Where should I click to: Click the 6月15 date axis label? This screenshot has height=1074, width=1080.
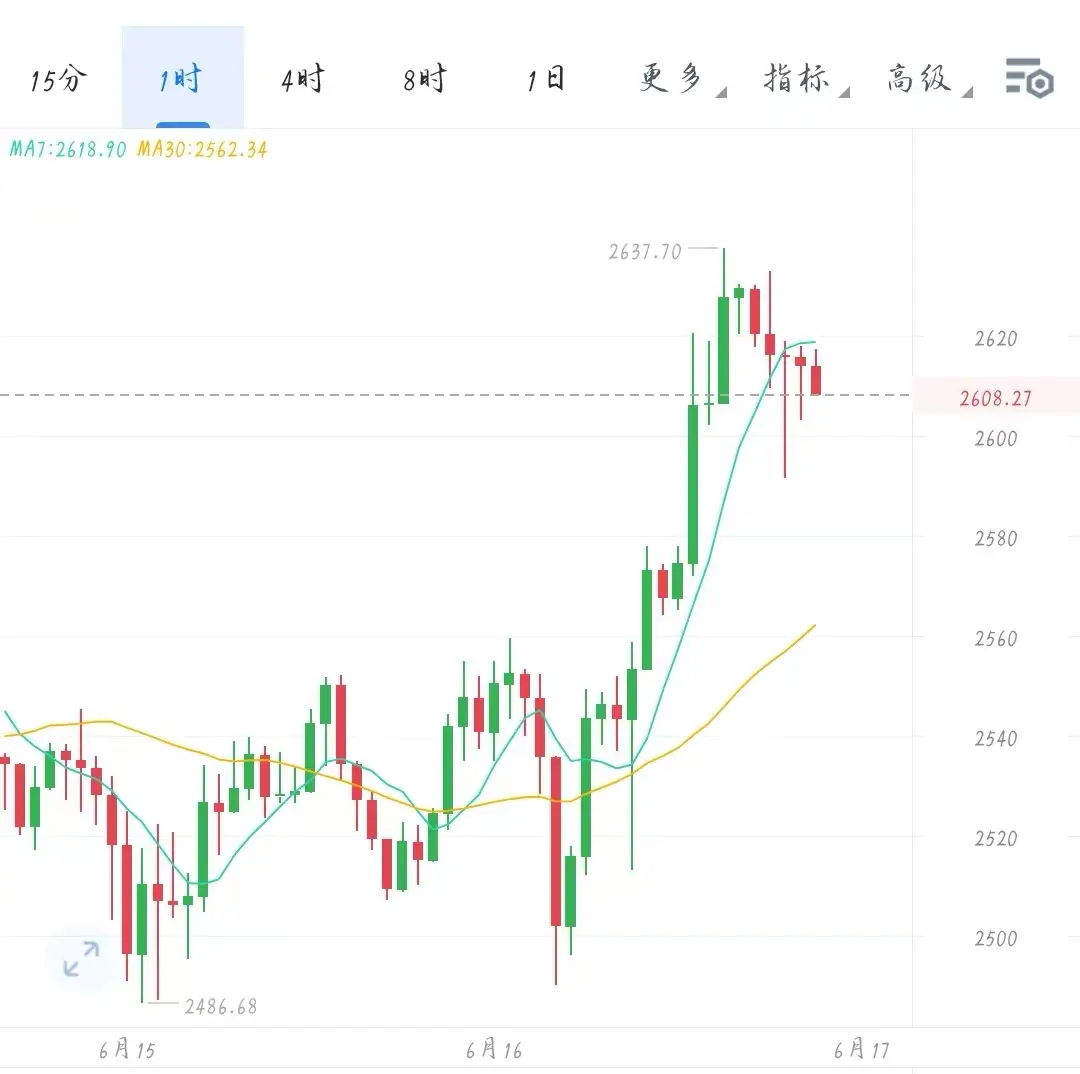[127, 1049]
